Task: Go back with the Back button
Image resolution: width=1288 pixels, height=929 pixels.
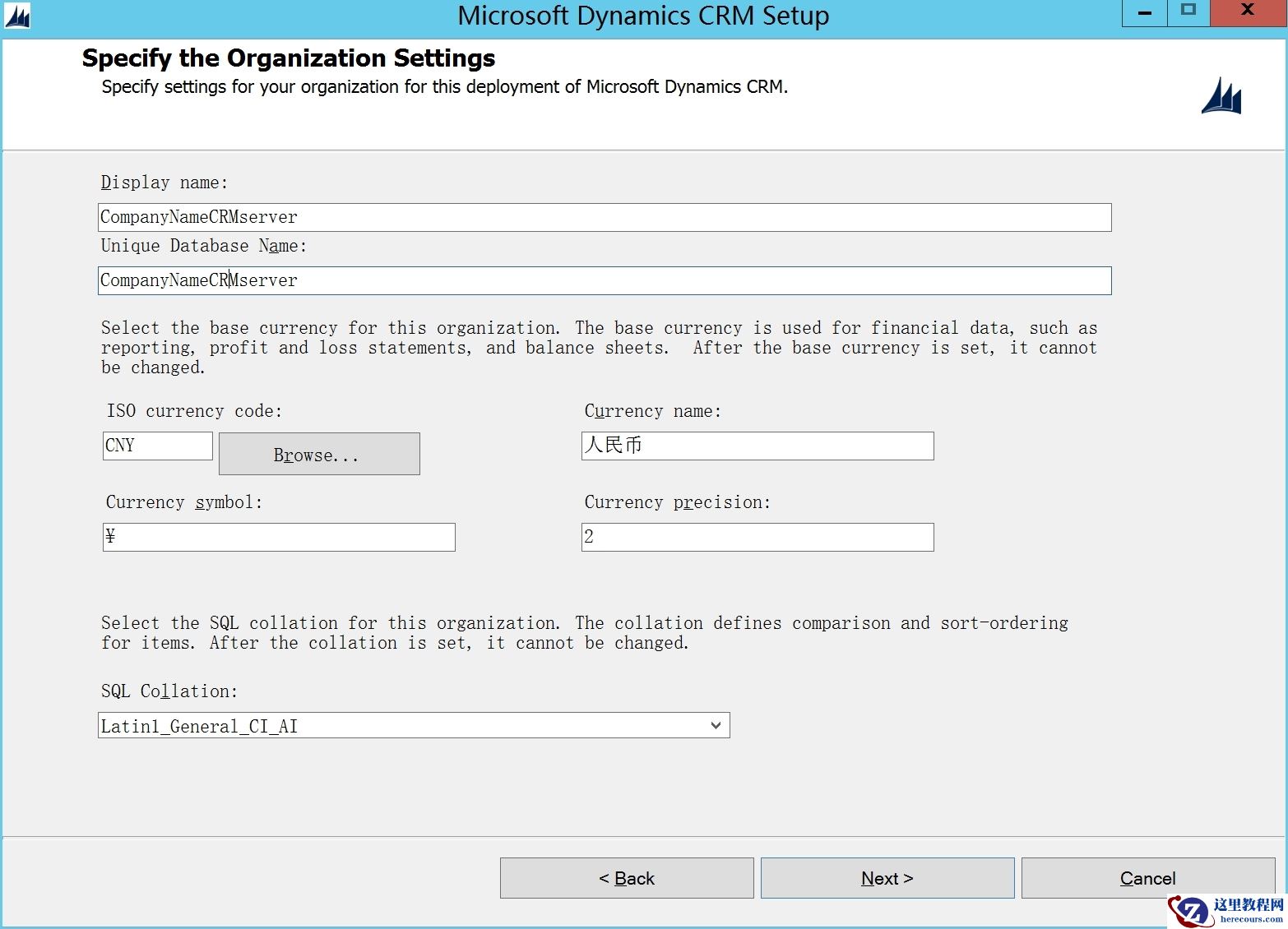Action: [x=627, y=878]
